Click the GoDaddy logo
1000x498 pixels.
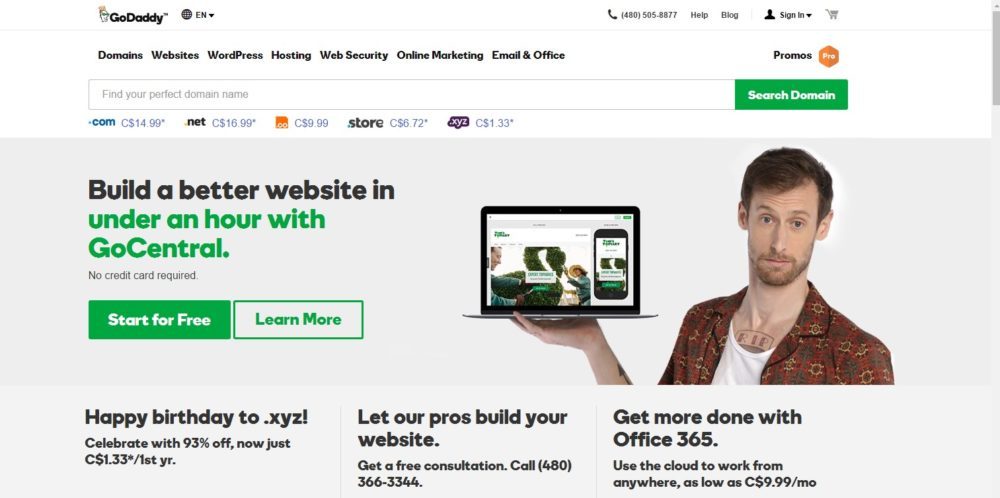[x=133, y=15]
